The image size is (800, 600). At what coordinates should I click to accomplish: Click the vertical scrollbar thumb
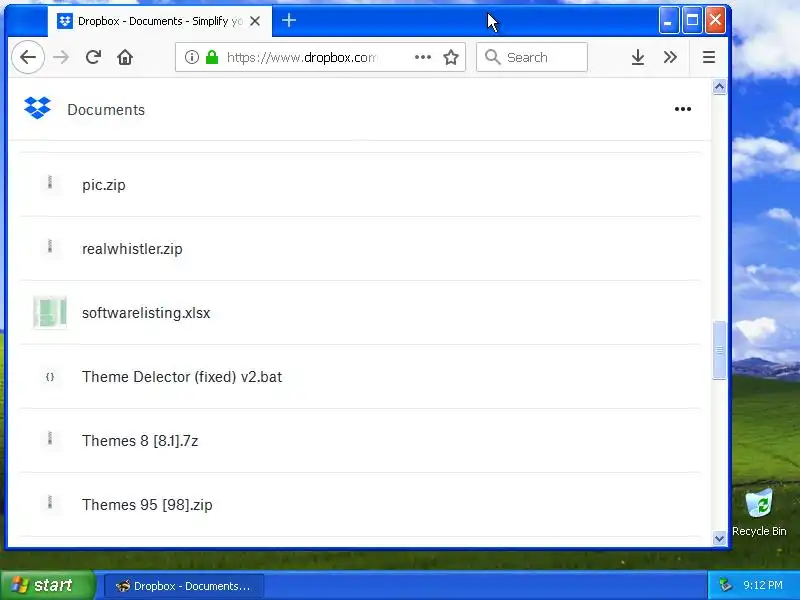pos(719,350)
